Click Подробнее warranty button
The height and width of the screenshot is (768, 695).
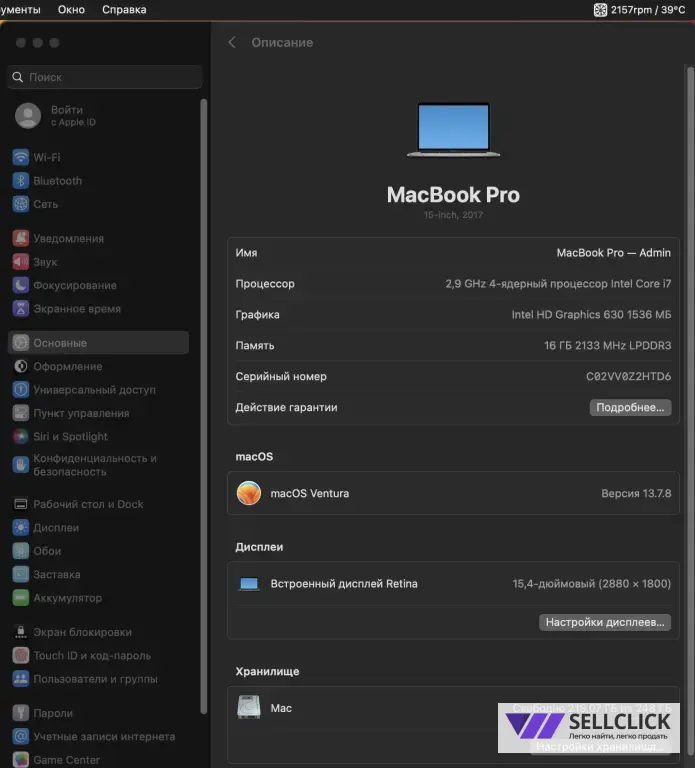tap(630, 408)
